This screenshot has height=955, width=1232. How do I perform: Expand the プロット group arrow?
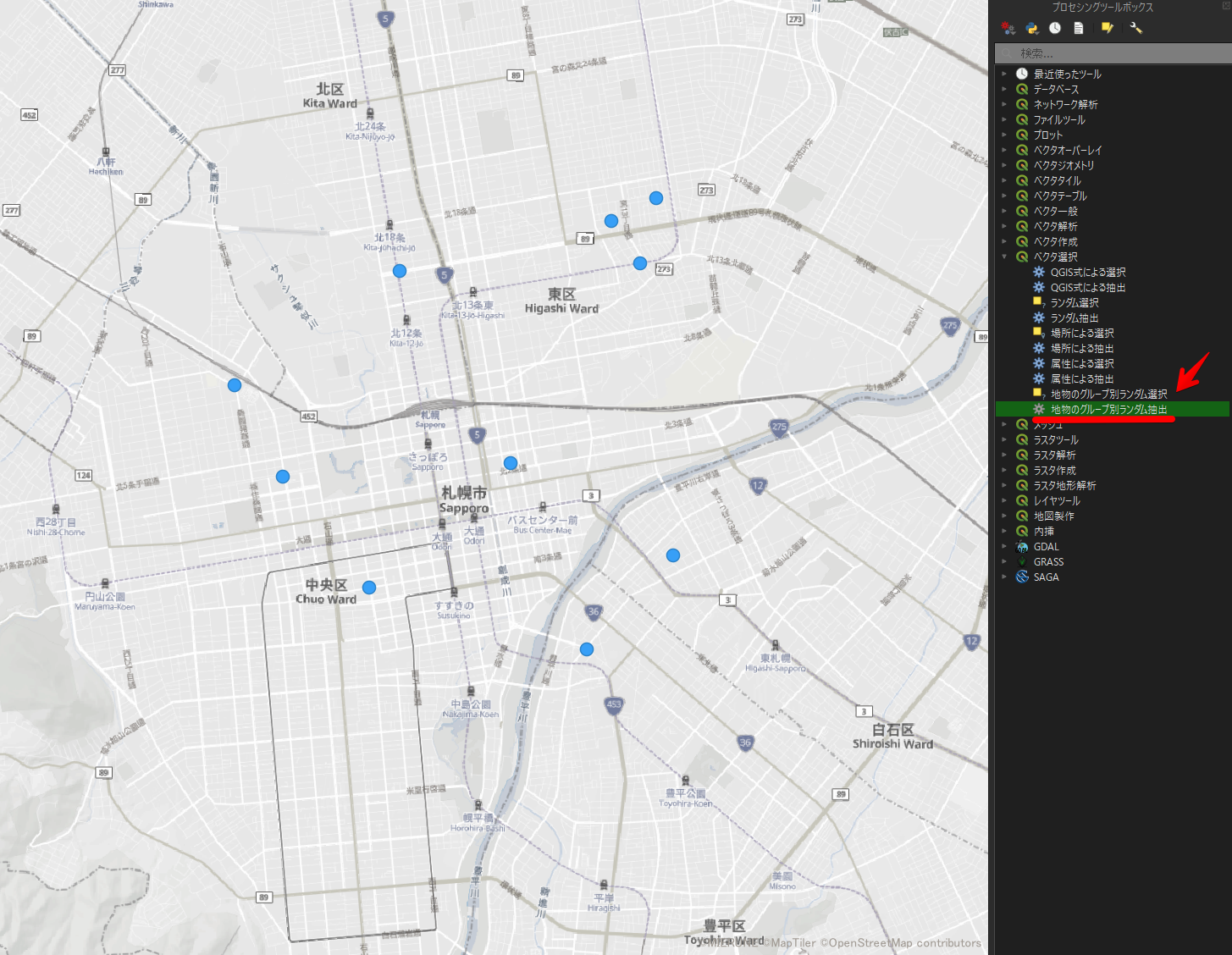1004,135
